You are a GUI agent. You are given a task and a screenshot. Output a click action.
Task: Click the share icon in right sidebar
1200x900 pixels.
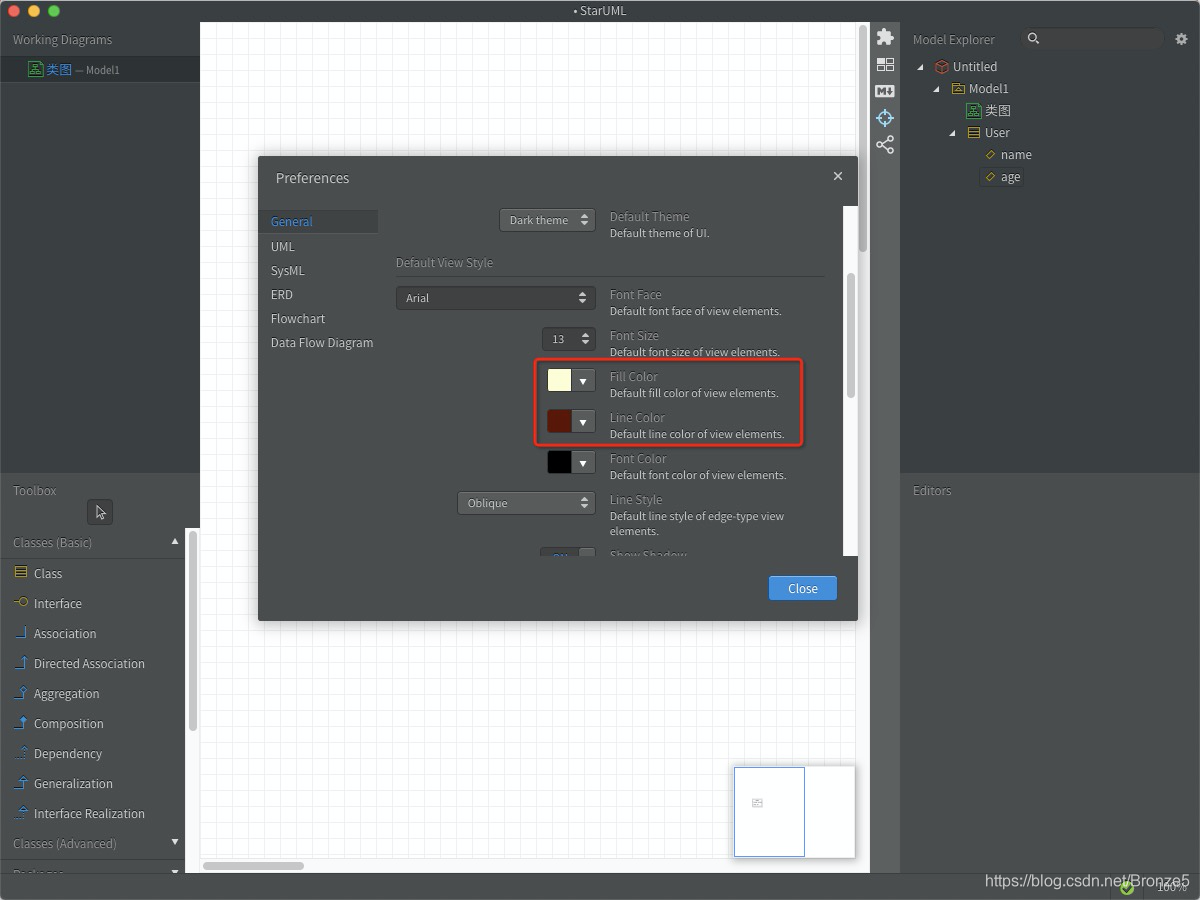pos(885,145)
